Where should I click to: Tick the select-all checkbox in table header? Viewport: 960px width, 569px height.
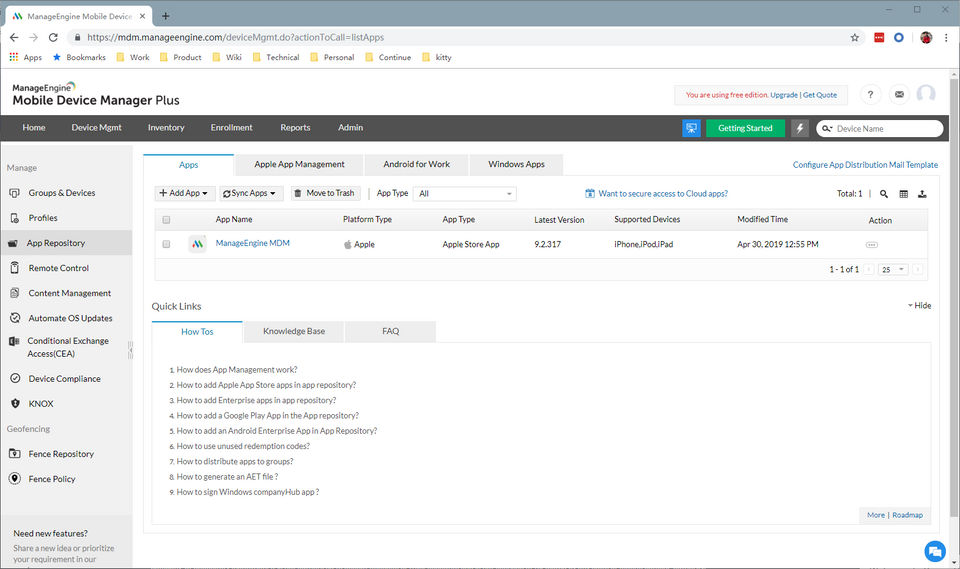pos(166,220)
